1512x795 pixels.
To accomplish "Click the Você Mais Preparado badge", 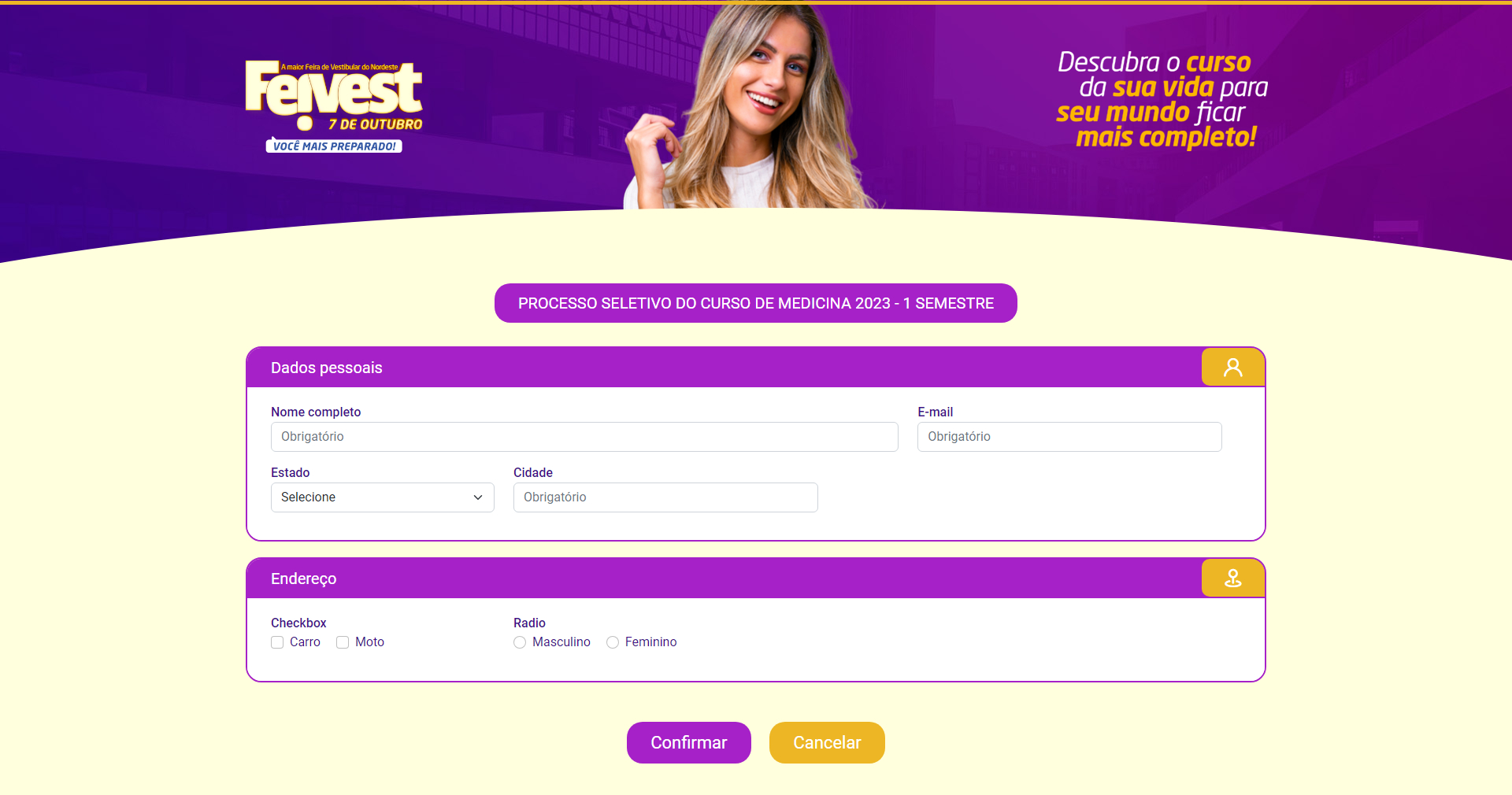I will click(x=334, y=146).
